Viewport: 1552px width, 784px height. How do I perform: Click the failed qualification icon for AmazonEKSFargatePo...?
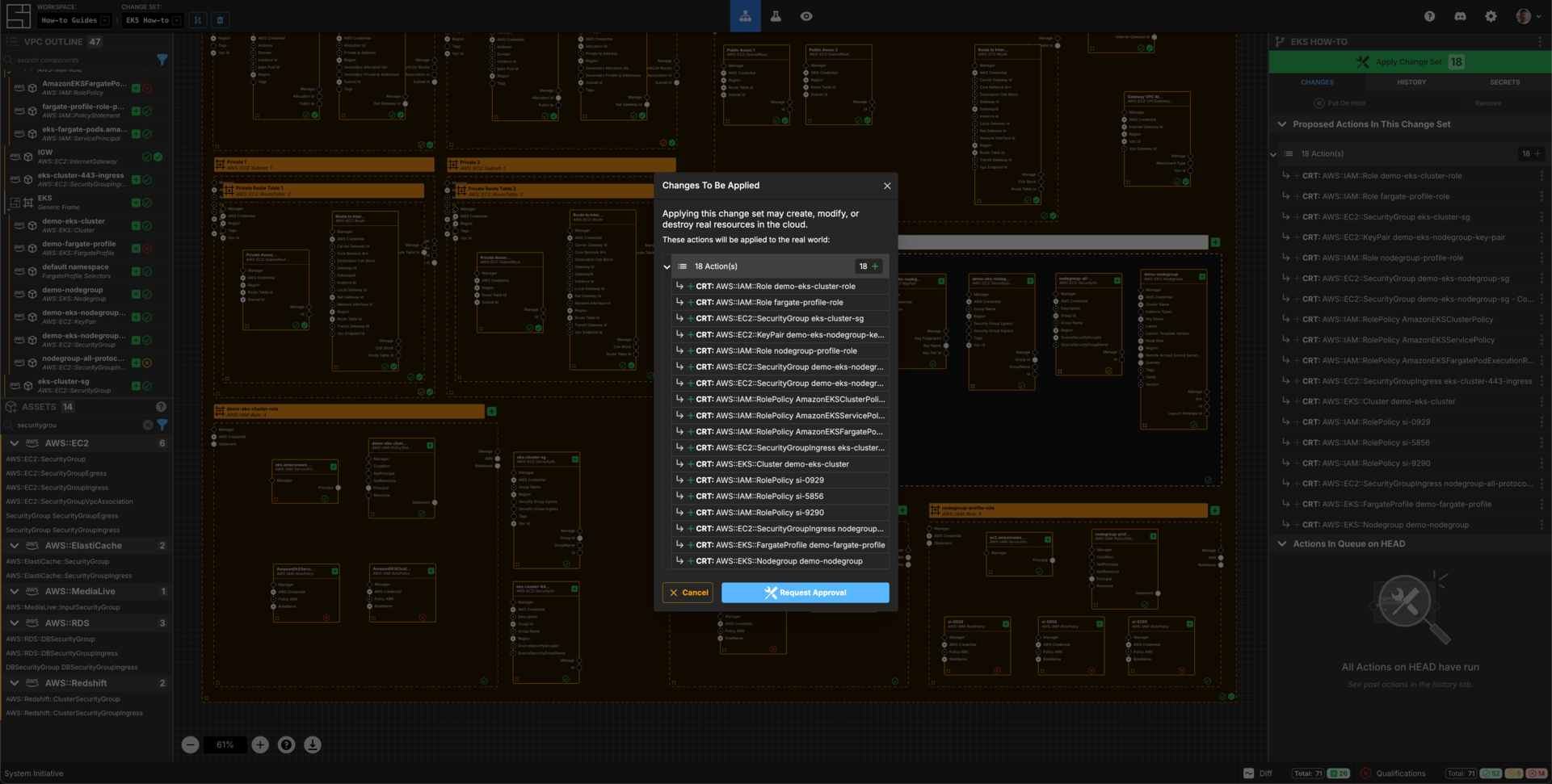pos(147,88)
